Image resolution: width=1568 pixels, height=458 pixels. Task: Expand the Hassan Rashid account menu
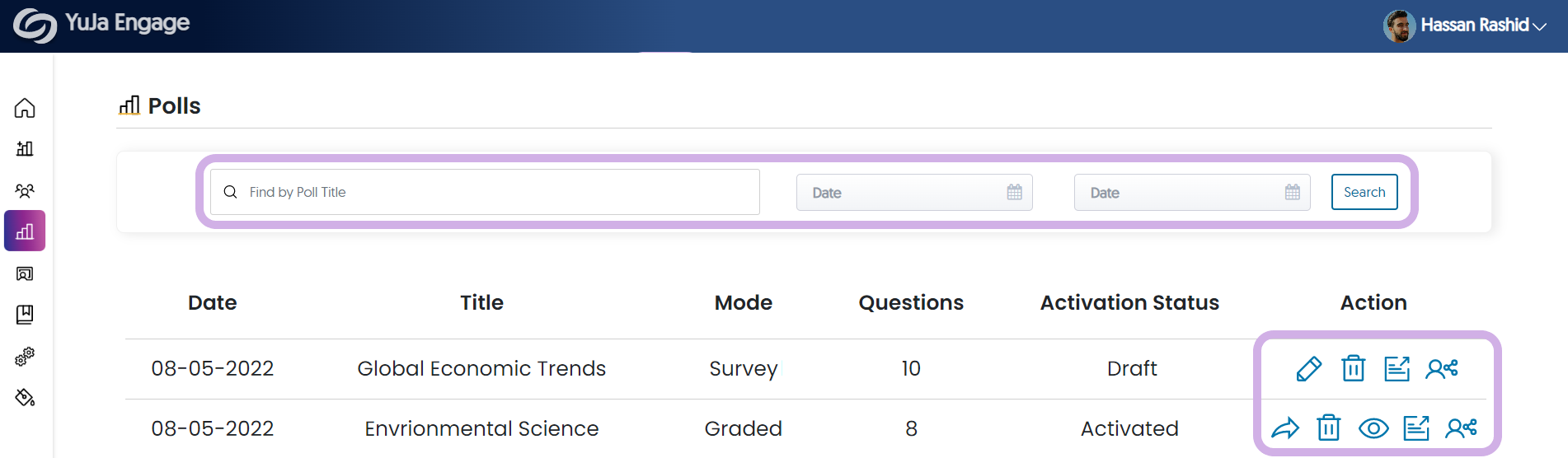pos(1465,26)
